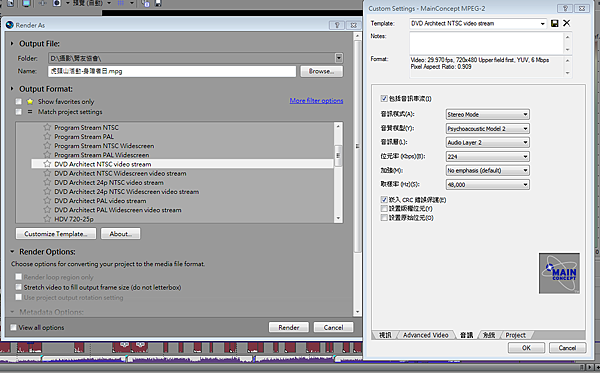Toggle View all options checkbox

(13, 327)
